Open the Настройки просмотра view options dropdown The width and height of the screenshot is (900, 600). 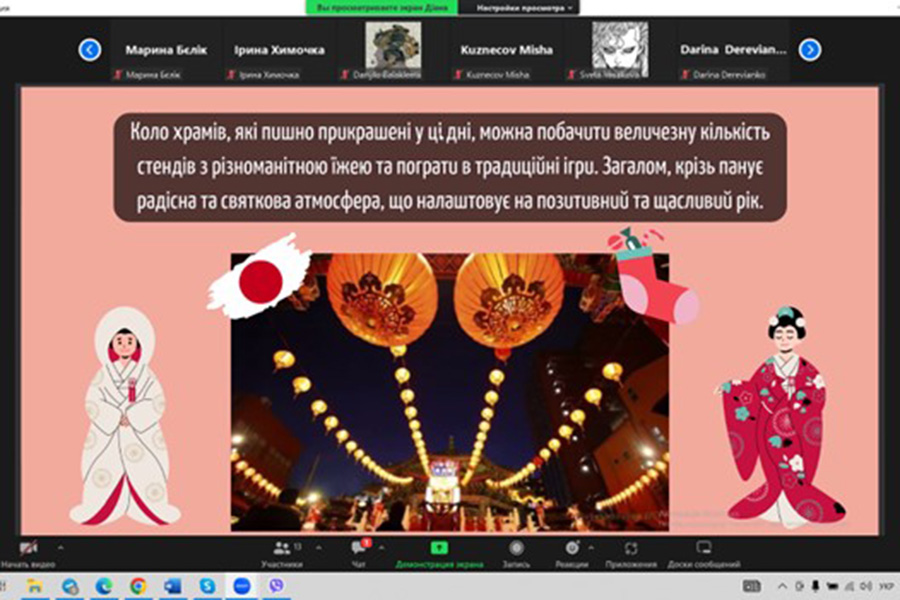pos(524,8)
